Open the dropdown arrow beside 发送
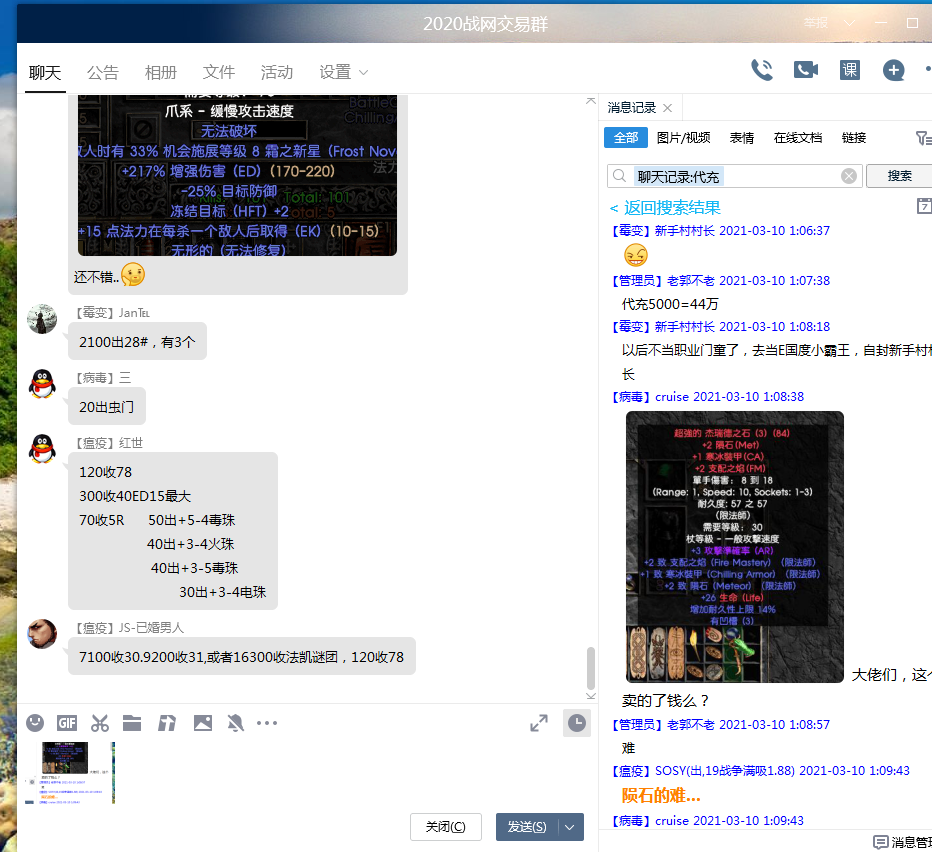The image size is (932, 852). 570,827
